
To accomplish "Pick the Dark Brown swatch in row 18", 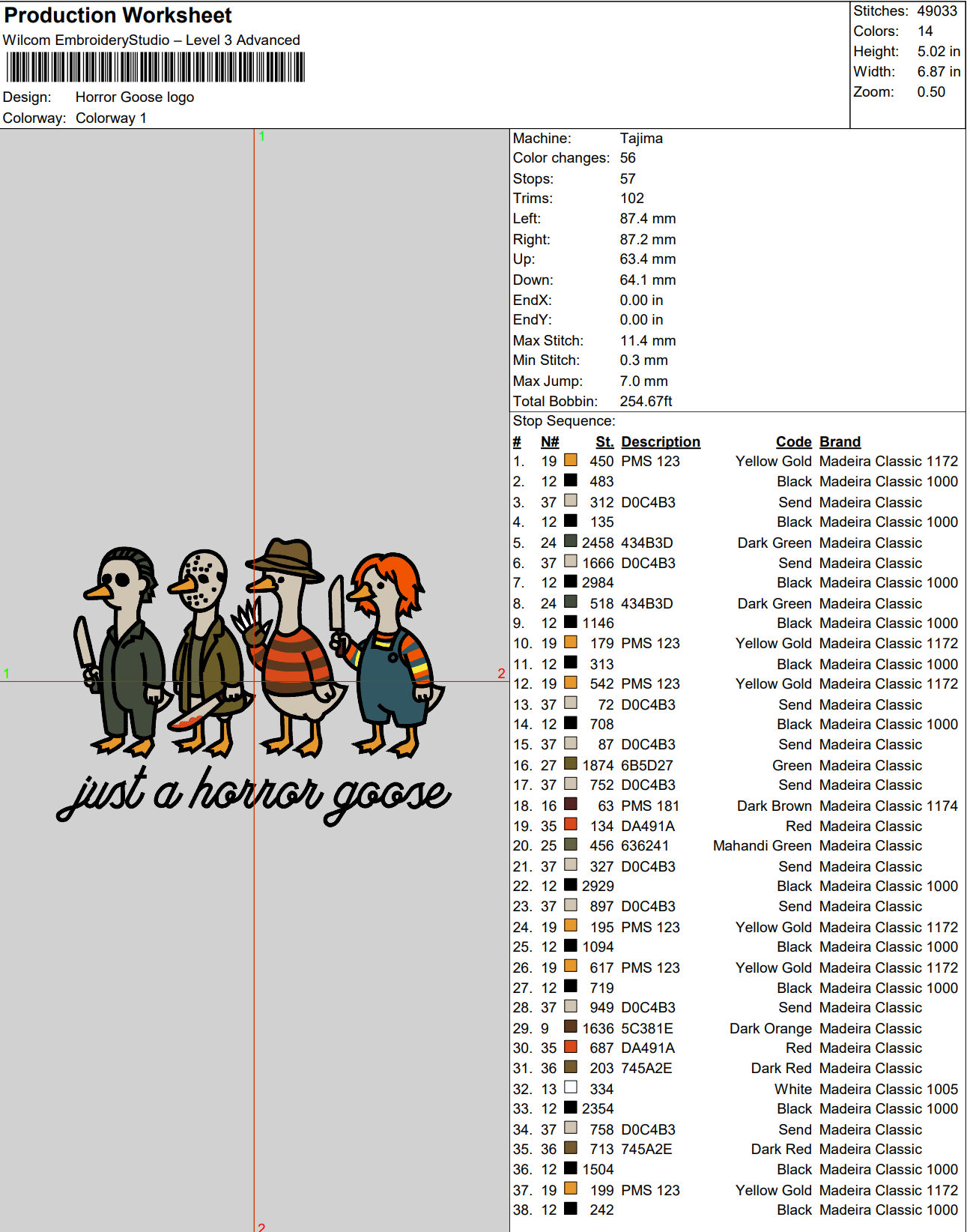I will tap(571, 804).
